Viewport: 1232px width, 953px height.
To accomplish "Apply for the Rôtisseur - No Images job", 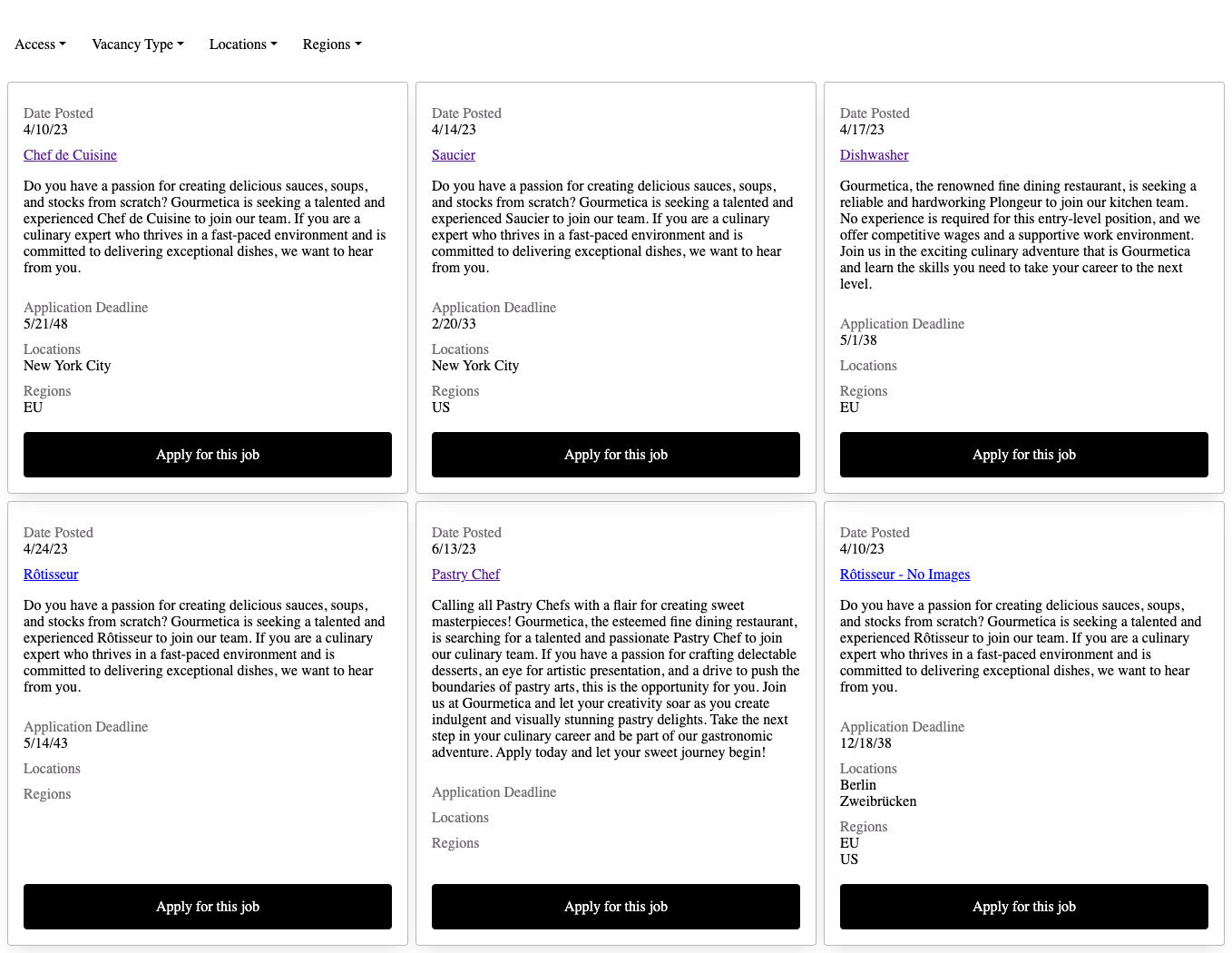I will [x=1023, y=907].
